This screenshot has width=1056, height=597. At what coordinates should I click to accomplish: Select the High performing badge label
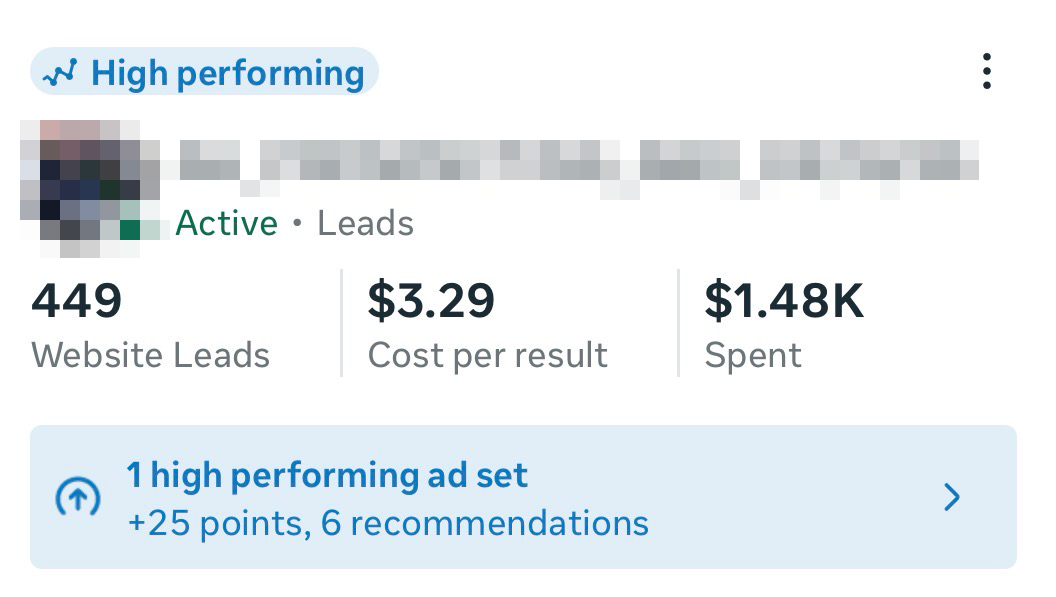(x=227, y=73)
